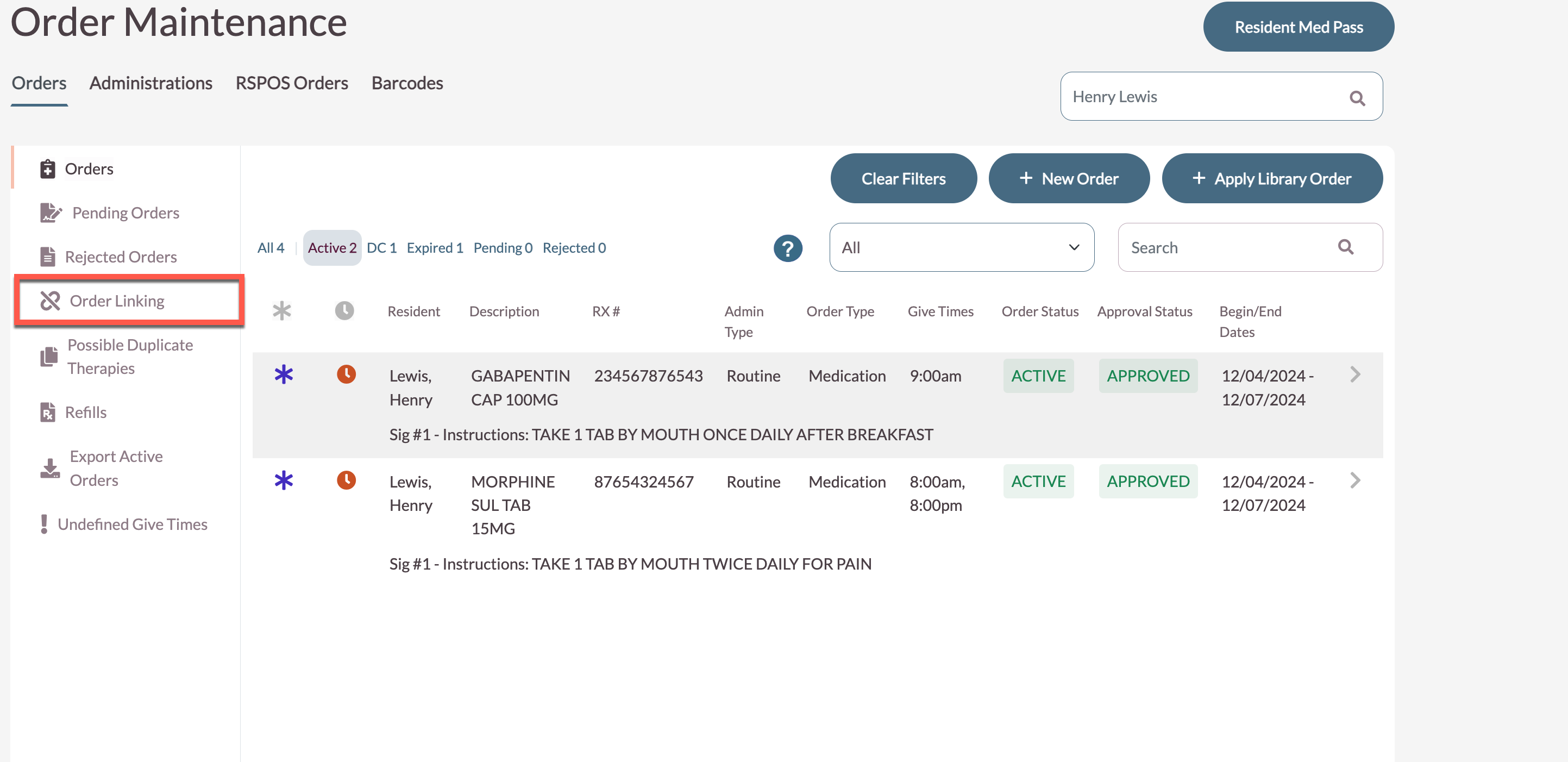Click the Export Active Orders download icon
This screenshot has height=762, width=1568.
(x=50, y=469)
